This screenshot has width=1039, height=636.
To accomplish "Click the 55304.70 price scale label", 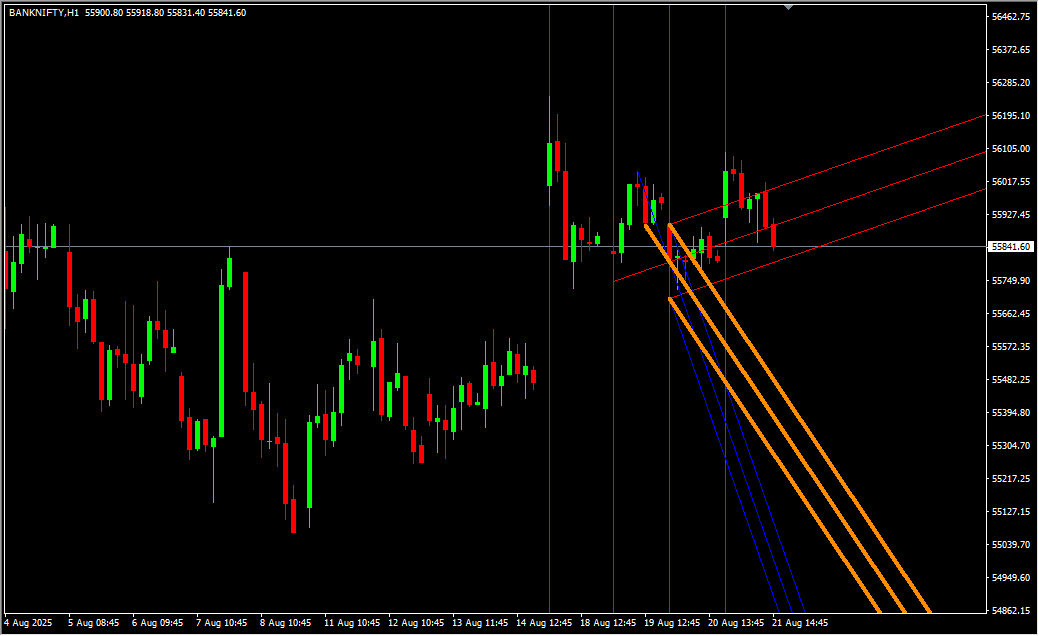I will [1010, 446].
